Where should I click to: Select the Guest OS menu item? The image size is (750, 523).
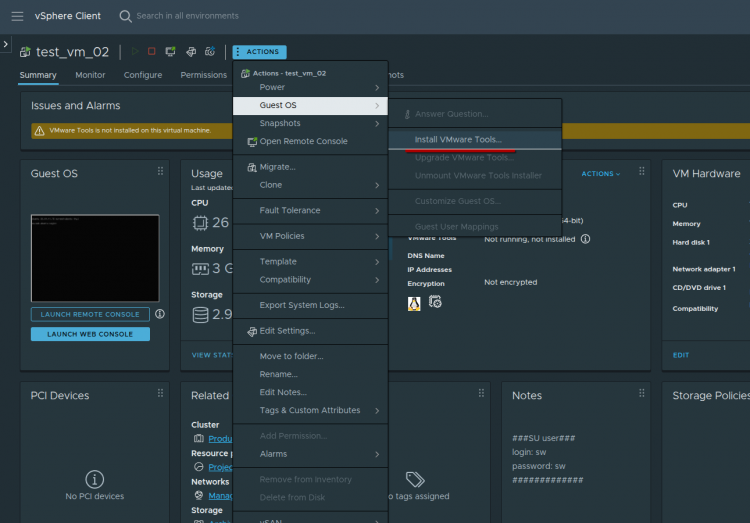(310, 105)
